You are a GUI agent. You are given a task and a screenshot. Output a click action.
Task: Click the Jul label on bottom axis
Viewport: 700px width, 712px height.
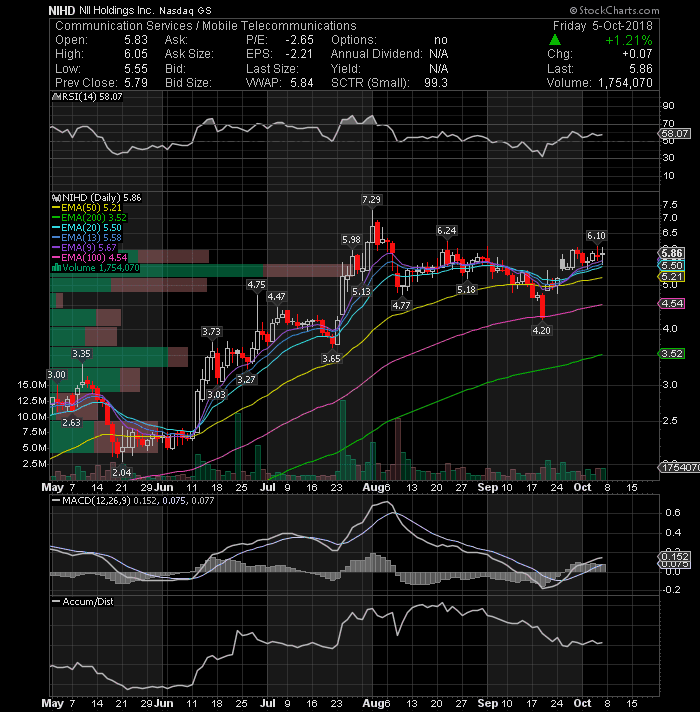point(268,703)
